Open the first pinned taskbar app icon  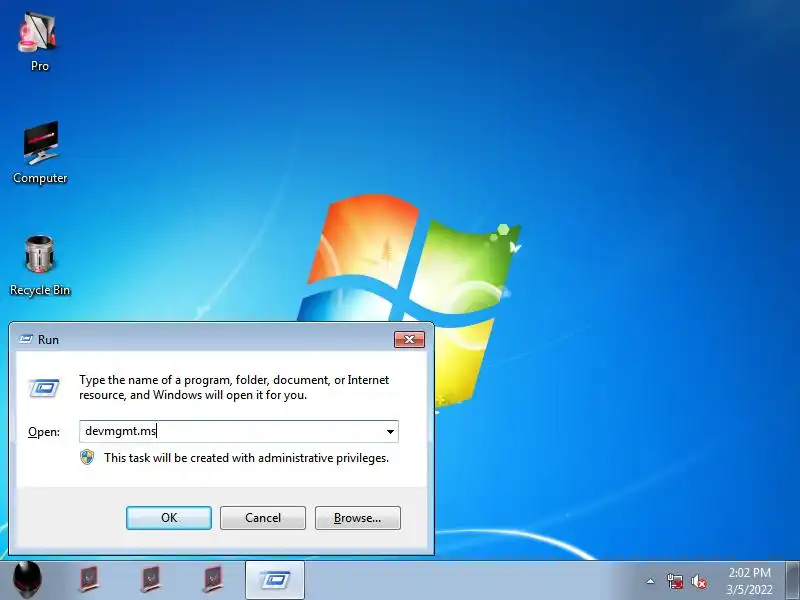[89, 580]
